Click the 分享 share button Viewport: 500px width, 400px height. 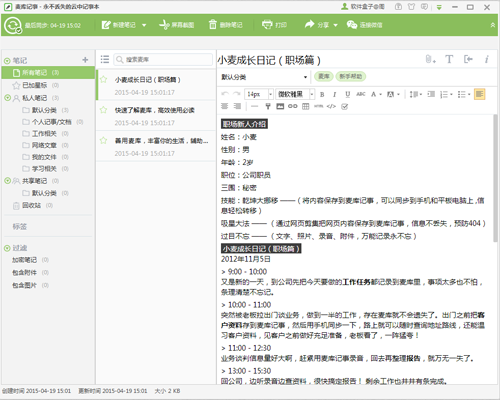point(317,25)
